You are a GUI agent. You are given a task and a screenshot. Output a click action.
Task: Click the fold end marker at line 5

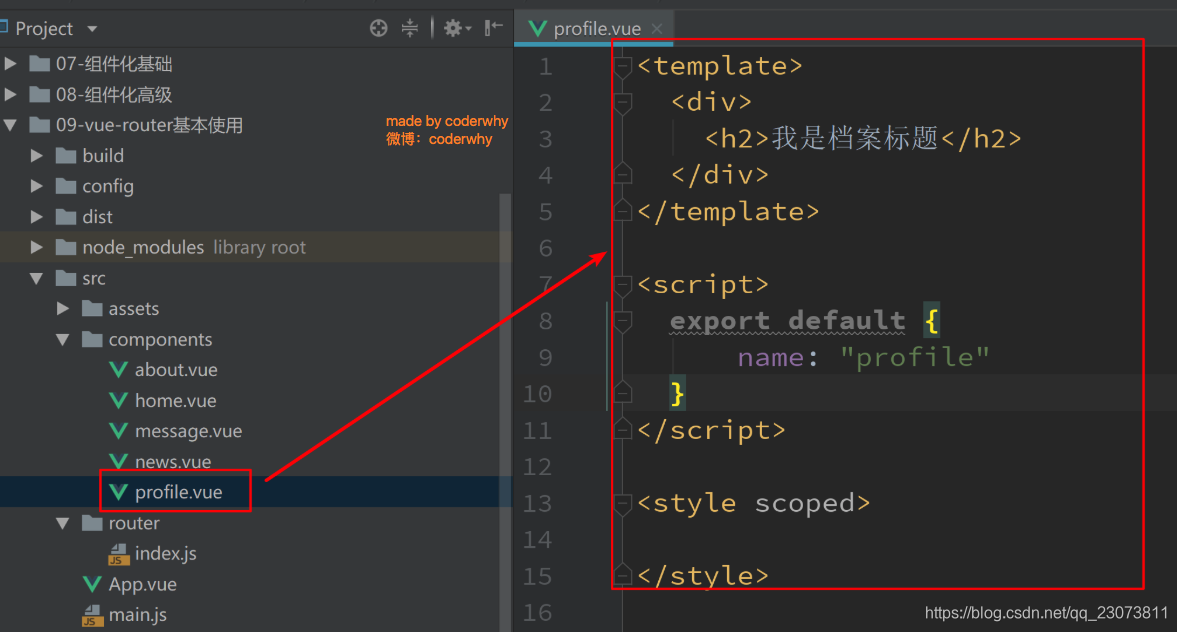pos(622,210)
